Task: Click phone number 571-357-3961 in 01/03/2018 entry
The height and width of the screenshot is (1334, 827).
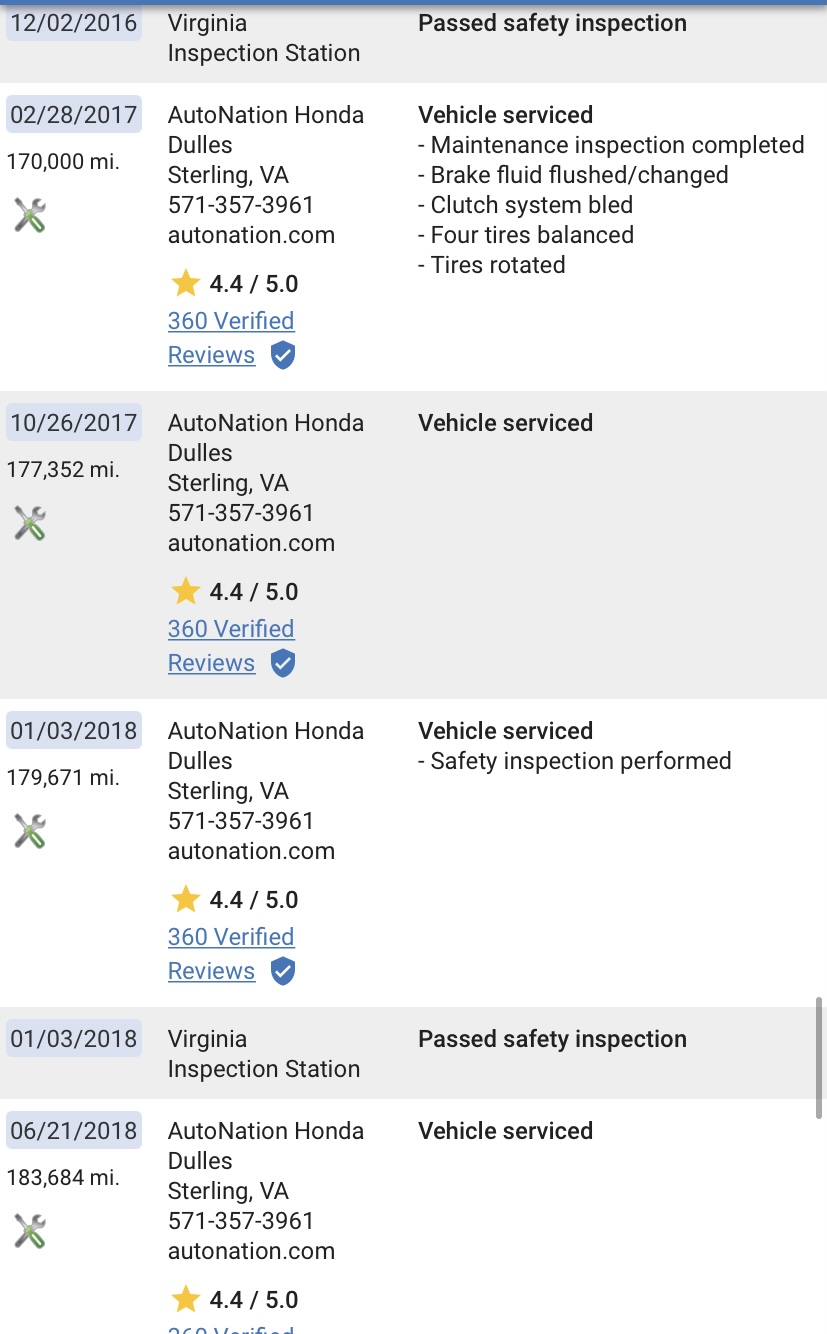Action: tap(241, 821)
